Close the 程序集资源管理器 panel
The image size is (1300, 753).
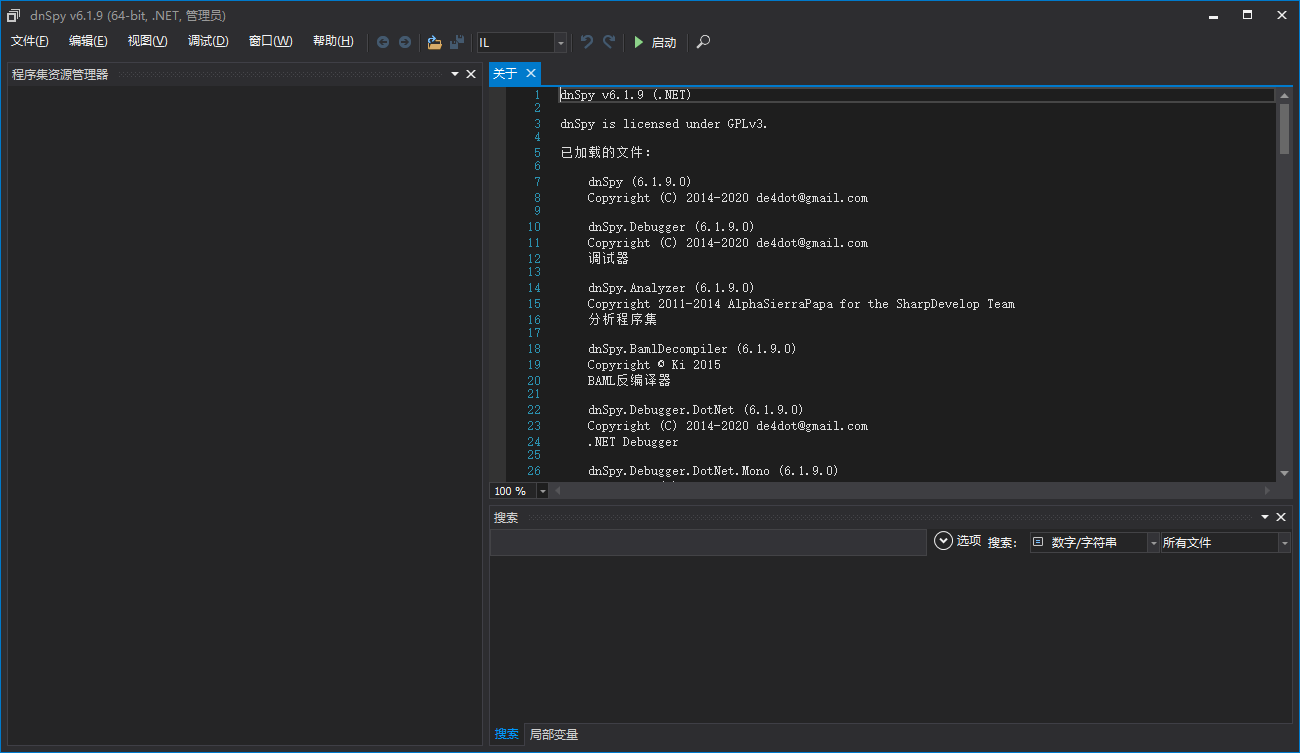point(471,74)
